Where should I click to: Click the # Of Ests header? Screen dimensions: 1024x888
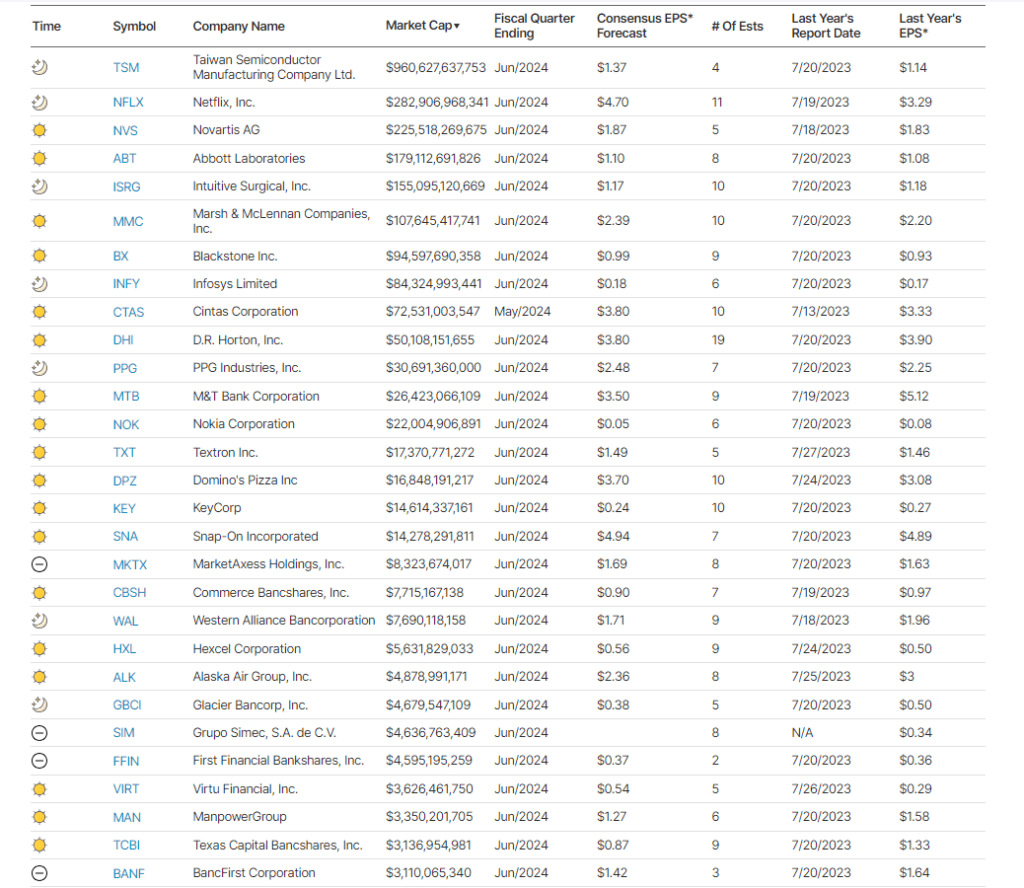tap(737, 26)
